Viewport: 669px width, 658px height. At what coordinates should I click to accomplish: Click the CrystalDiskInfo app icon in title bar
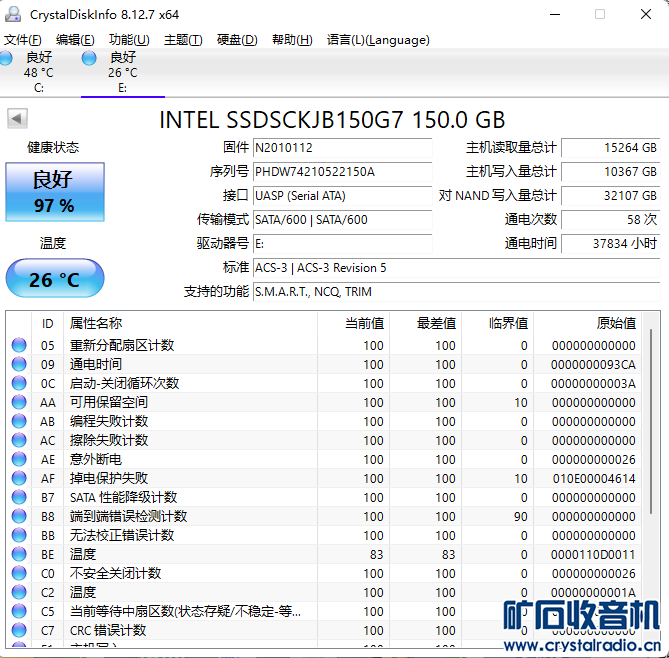13,14
